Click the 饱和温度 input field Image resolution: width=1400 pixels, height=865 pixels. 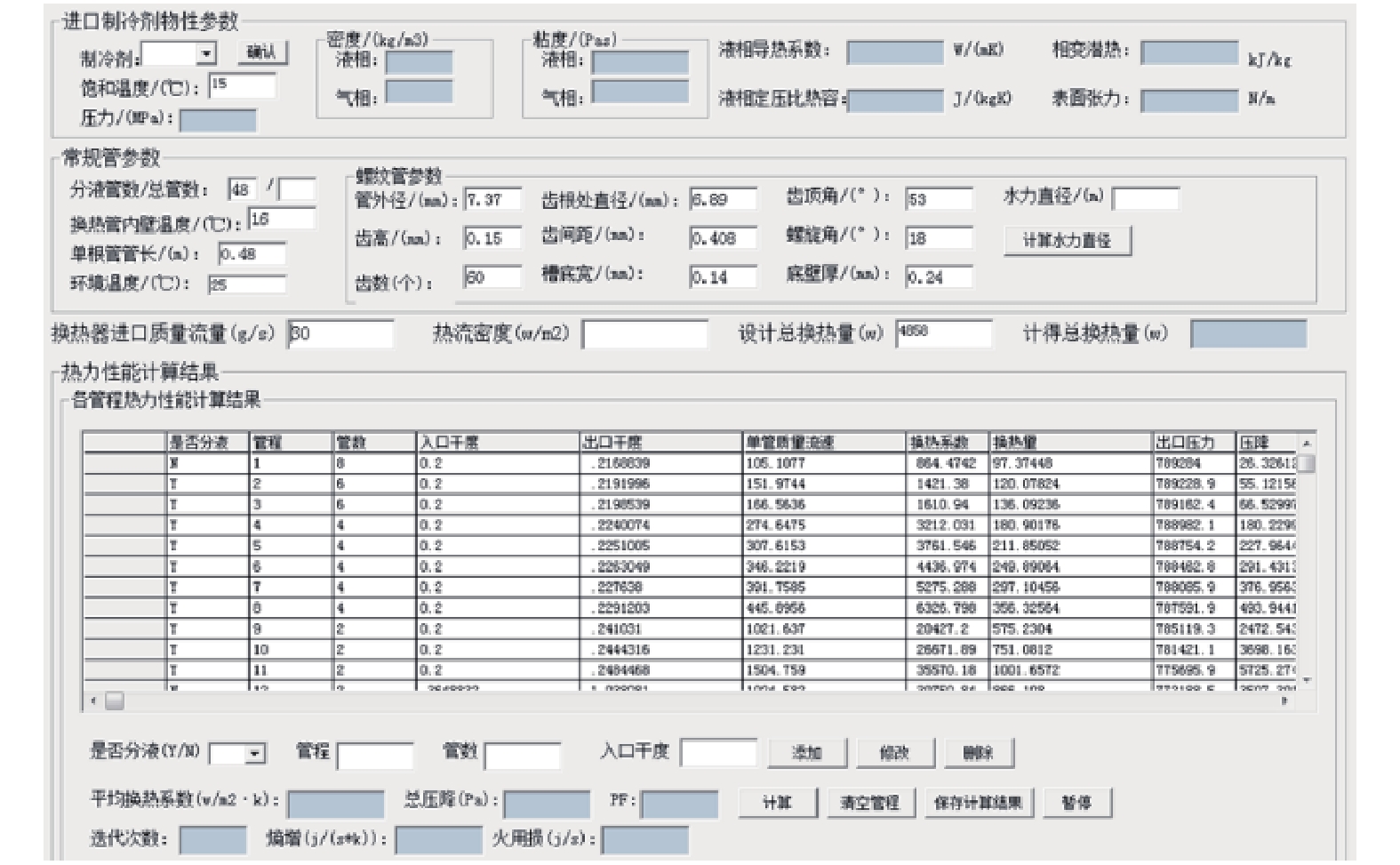[x=242, y=85]
